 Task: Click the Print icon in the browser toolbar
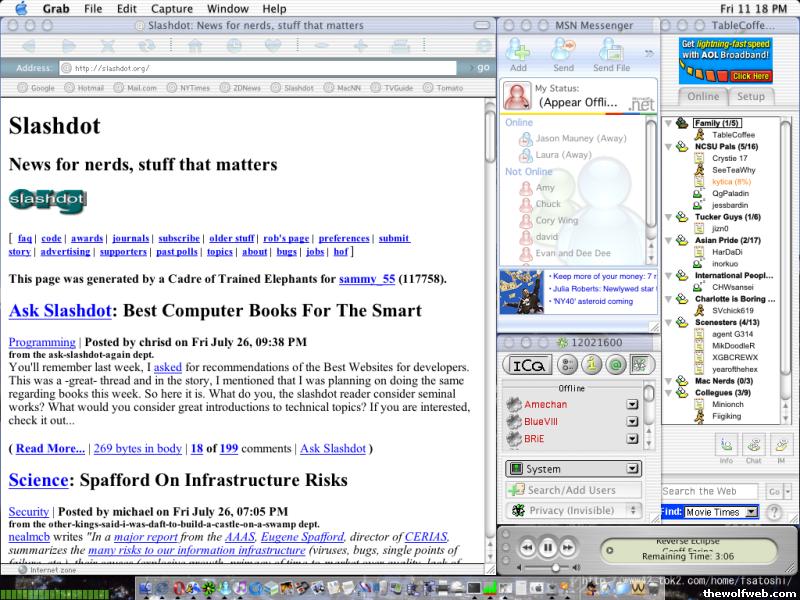coord(400,46)
